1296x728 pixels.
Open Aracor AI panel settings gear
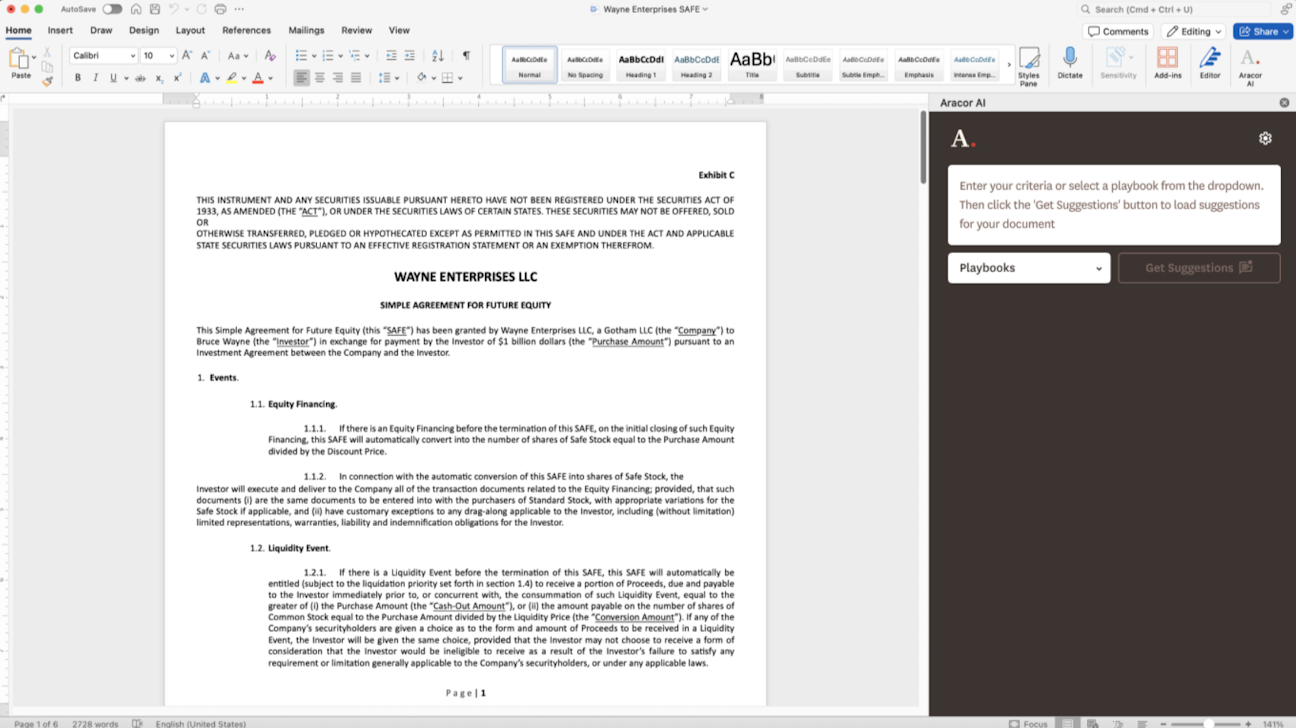coord(1265,139)
